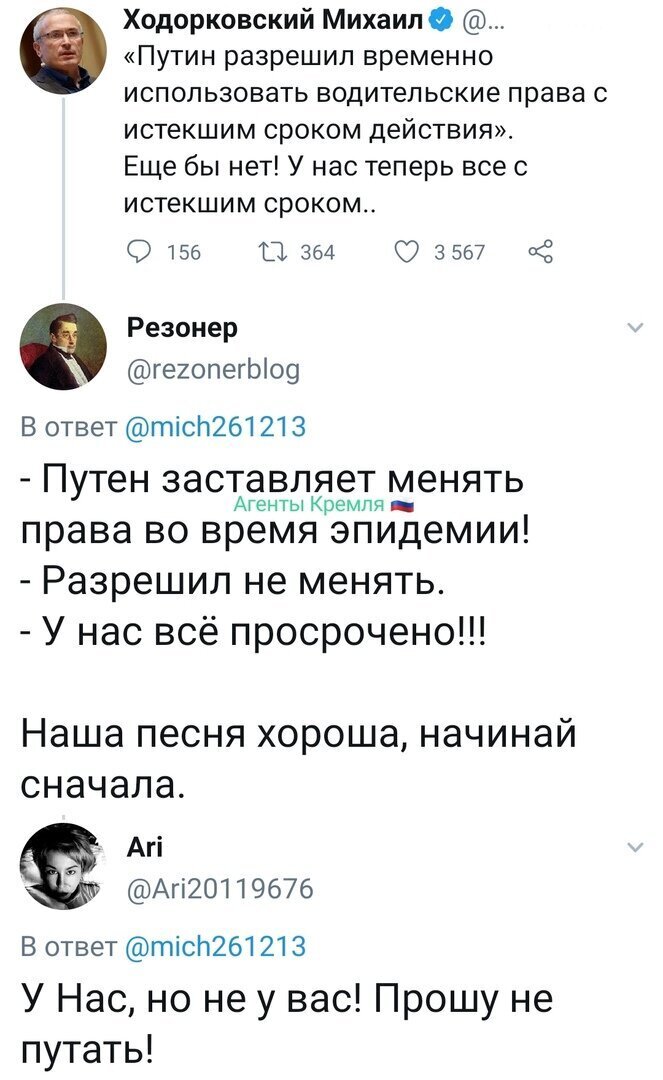Screen dimensions: 663x1080
Task: Click the Резонер display name
Action: pyautogui.click(x=182, y=328)
